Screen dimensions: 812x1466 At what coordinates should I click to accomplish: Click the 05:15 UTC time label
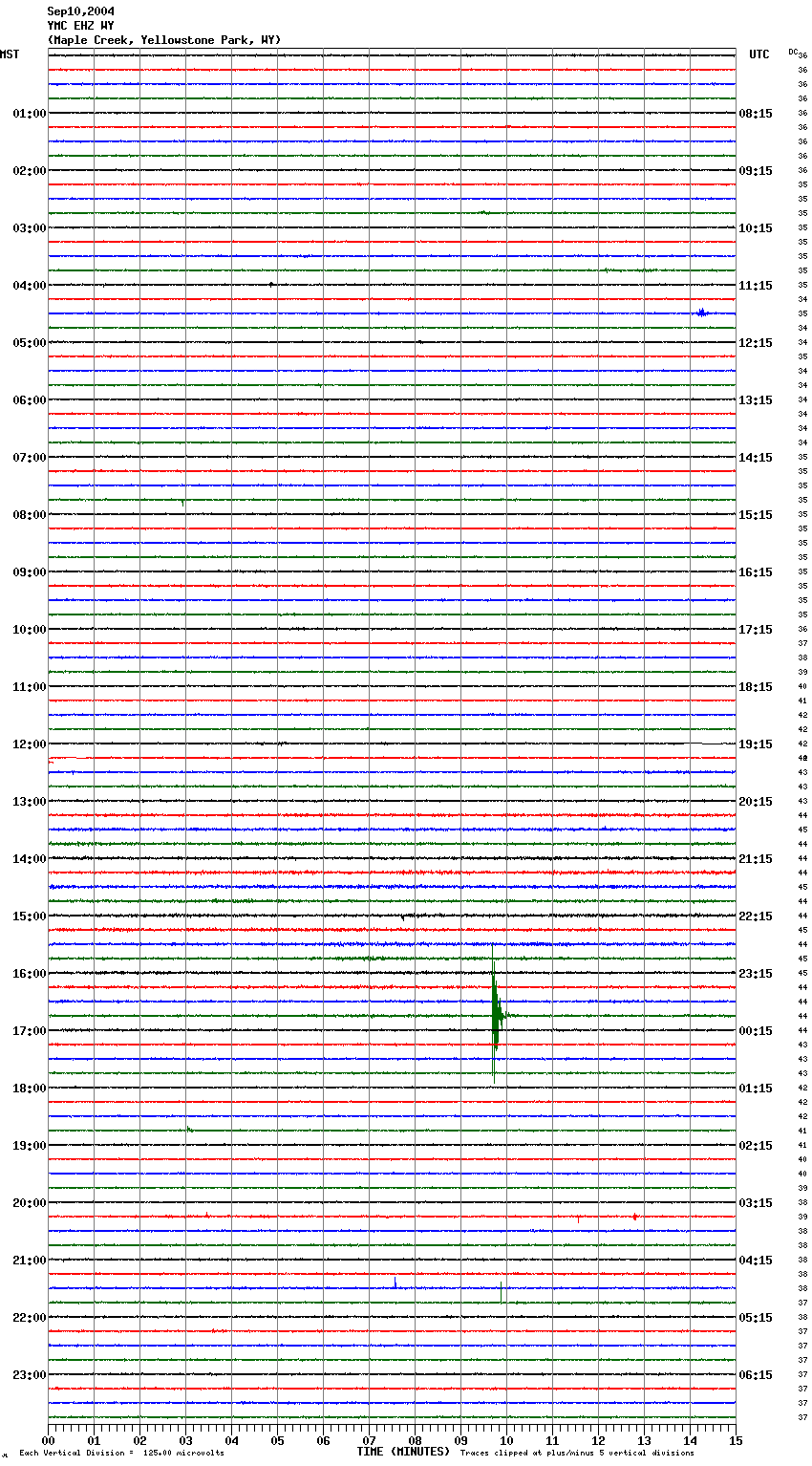coord(756,1318)
